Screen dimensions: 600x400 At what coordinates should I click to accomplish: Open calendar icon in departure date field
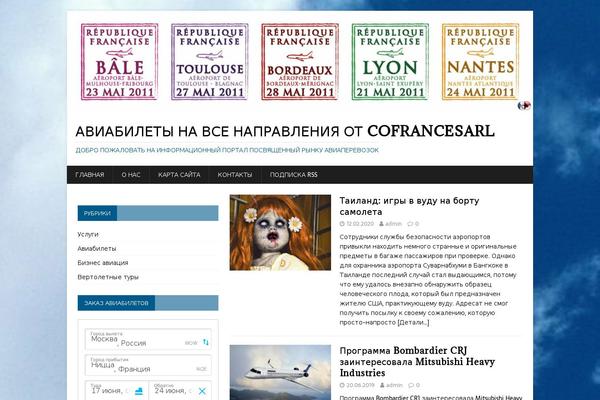click(x=139, y=391)
